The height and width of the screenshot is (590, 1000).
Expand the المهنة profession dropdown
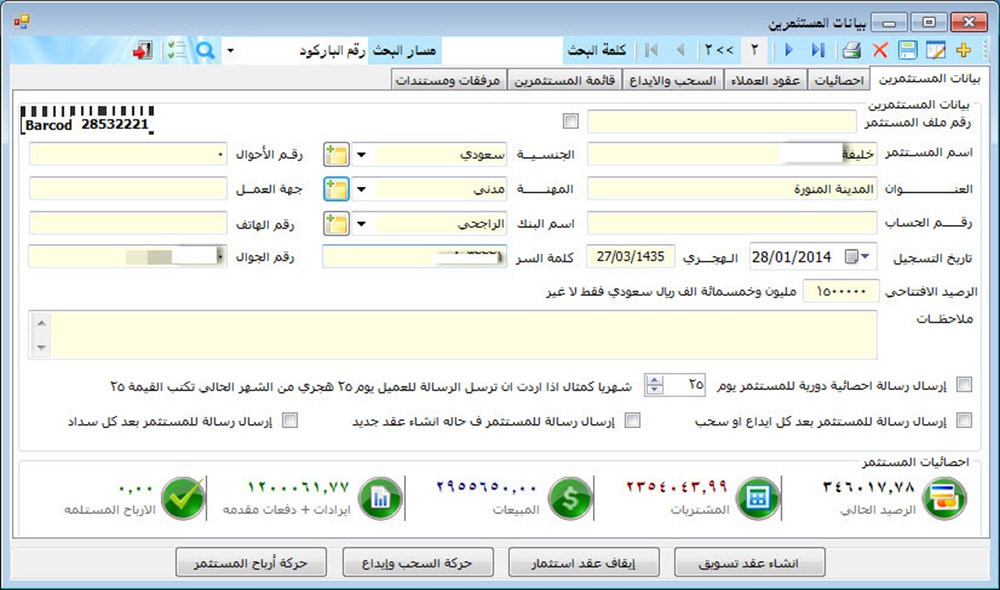pos(361,189)
